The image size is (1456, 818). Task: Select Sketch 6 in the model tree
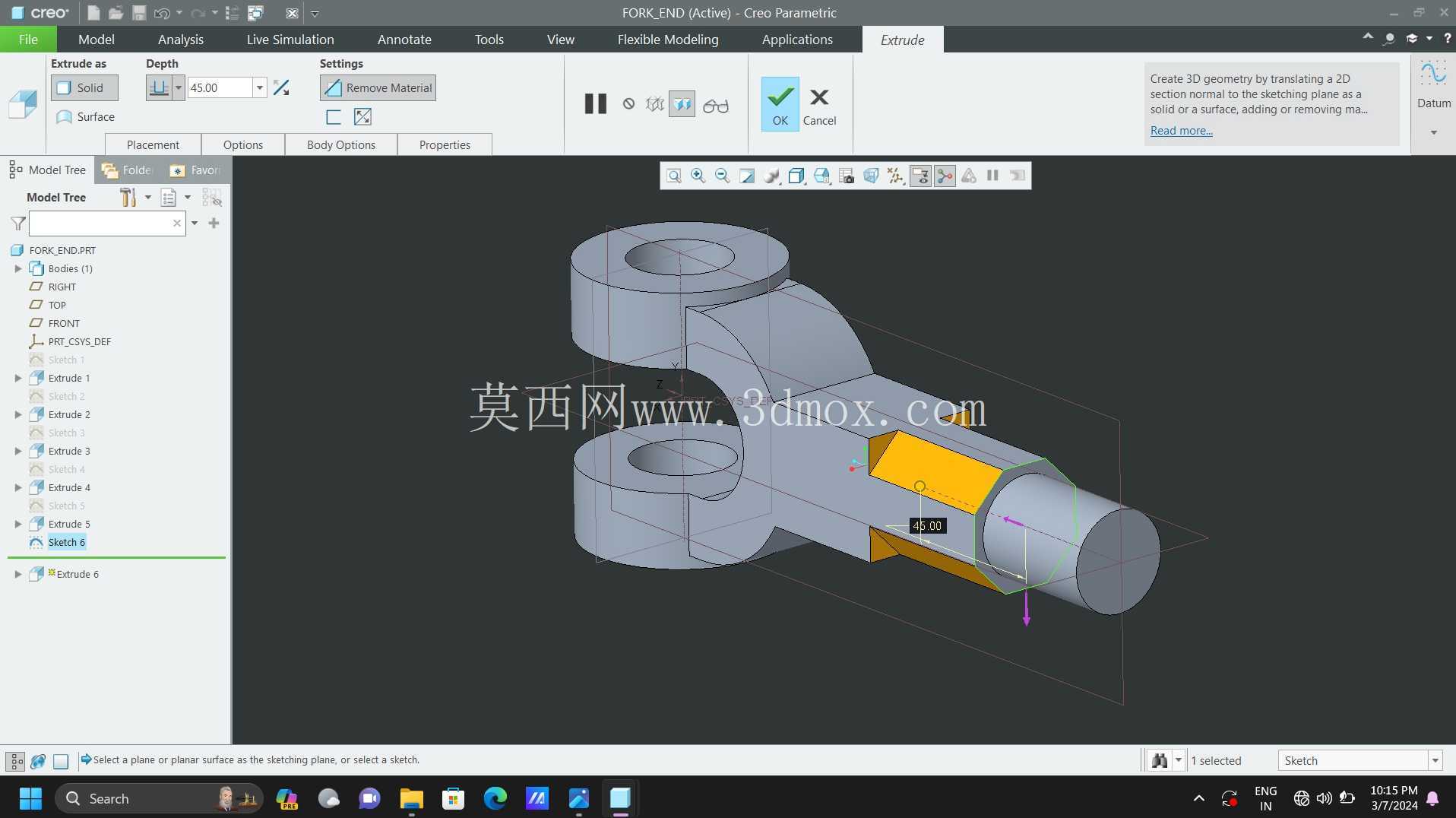click(66, 542)
